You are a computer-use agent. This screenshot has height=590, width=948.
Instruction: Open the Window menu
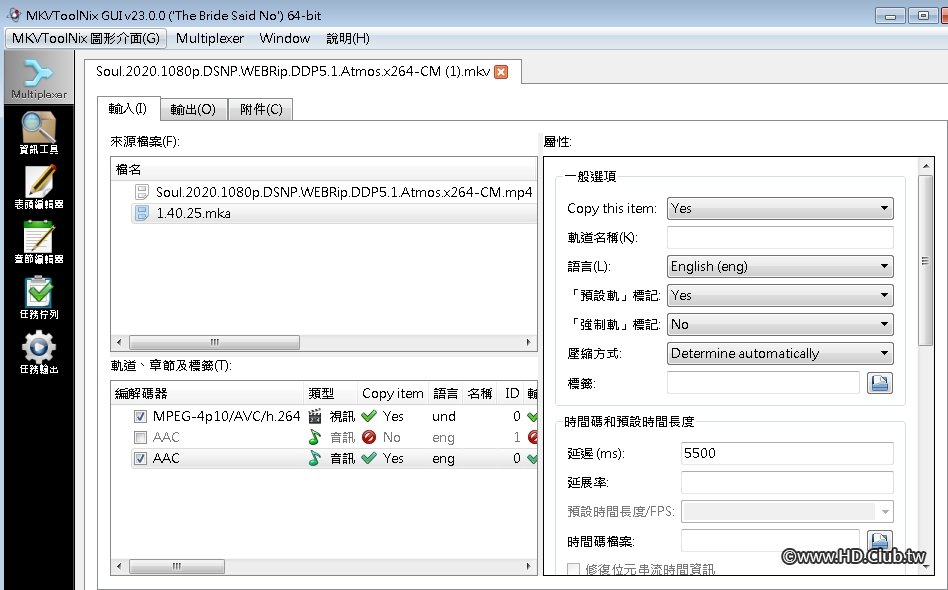(x=285, y=39)
